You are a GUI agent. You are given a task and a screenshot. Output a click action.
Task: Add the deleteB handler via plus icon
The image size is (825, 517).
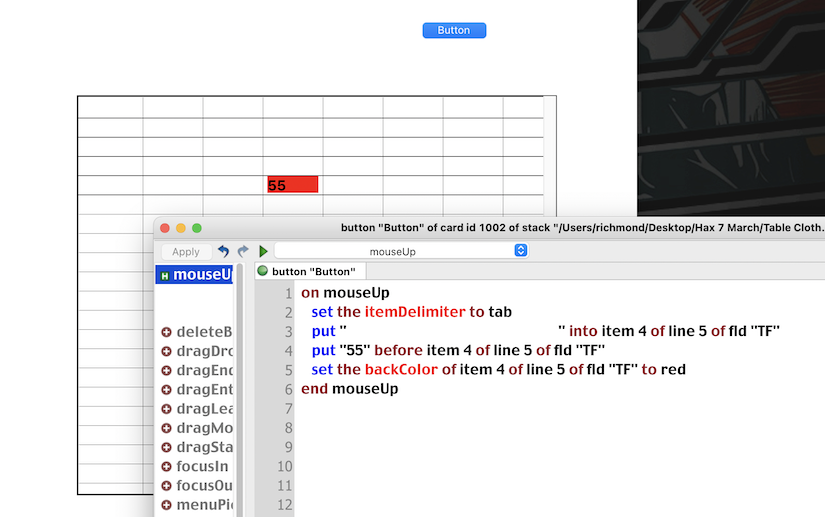pyautogui.click(x=166, y=332)
